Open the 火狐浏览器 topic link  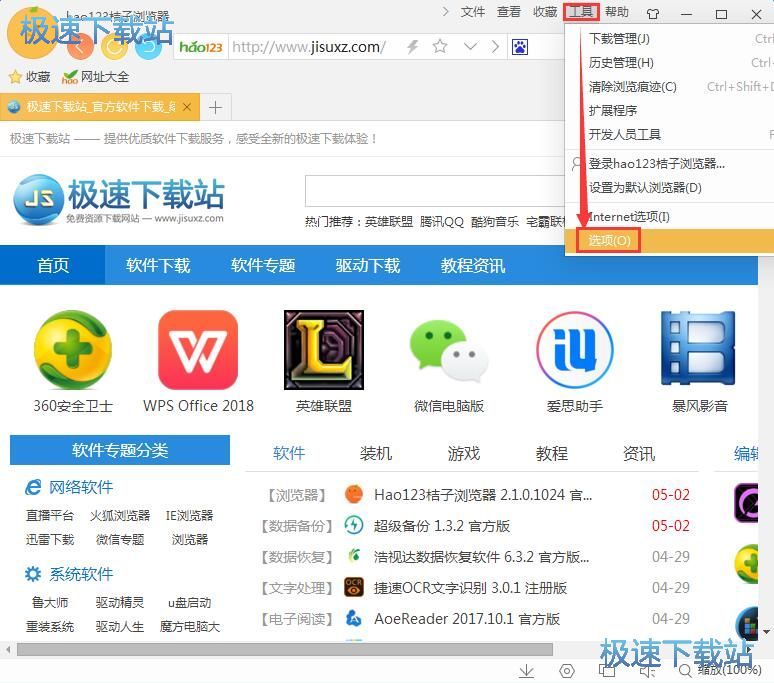pyautogui.click(x=120, y=515)
